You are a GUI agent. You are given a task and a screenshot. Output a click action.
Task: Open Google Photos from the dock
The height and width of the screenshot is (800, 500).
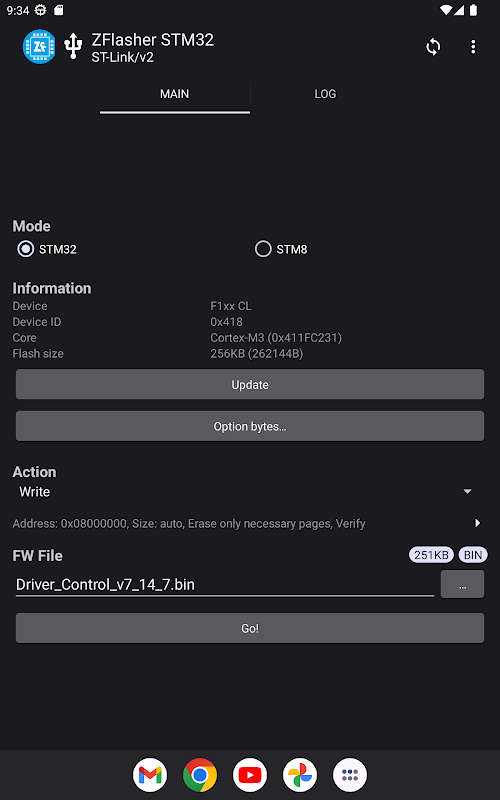coord(300,774)
